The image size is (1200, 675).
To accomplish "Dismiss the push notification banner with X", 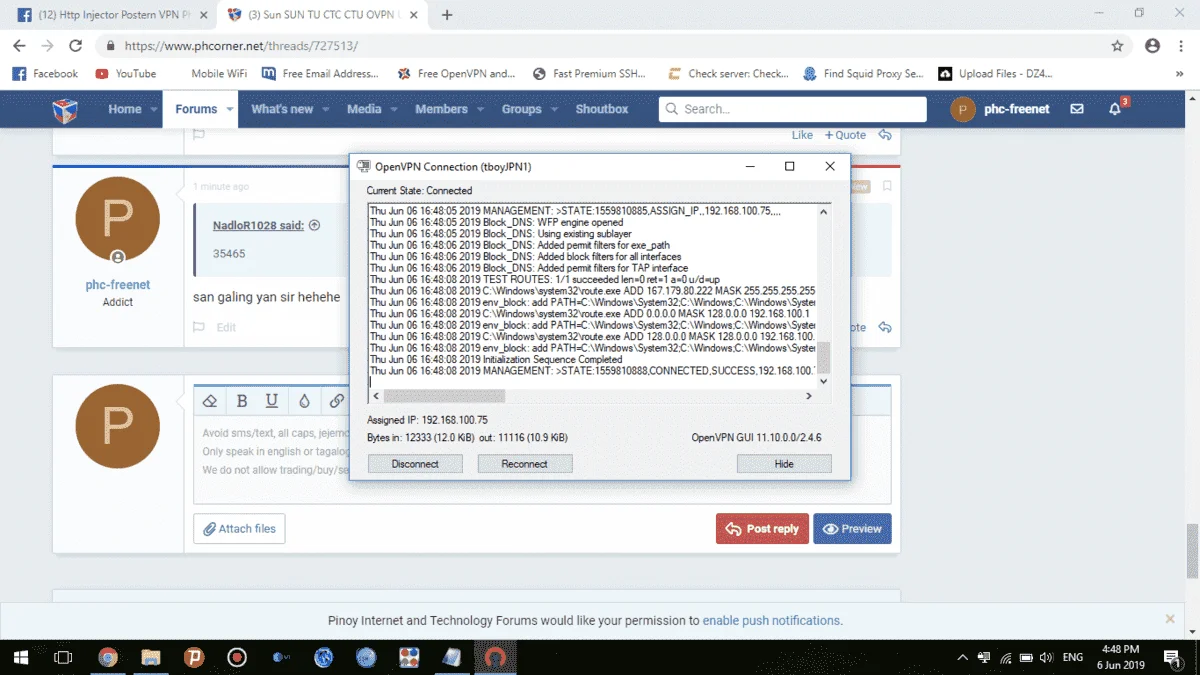I will [1170, 620].
